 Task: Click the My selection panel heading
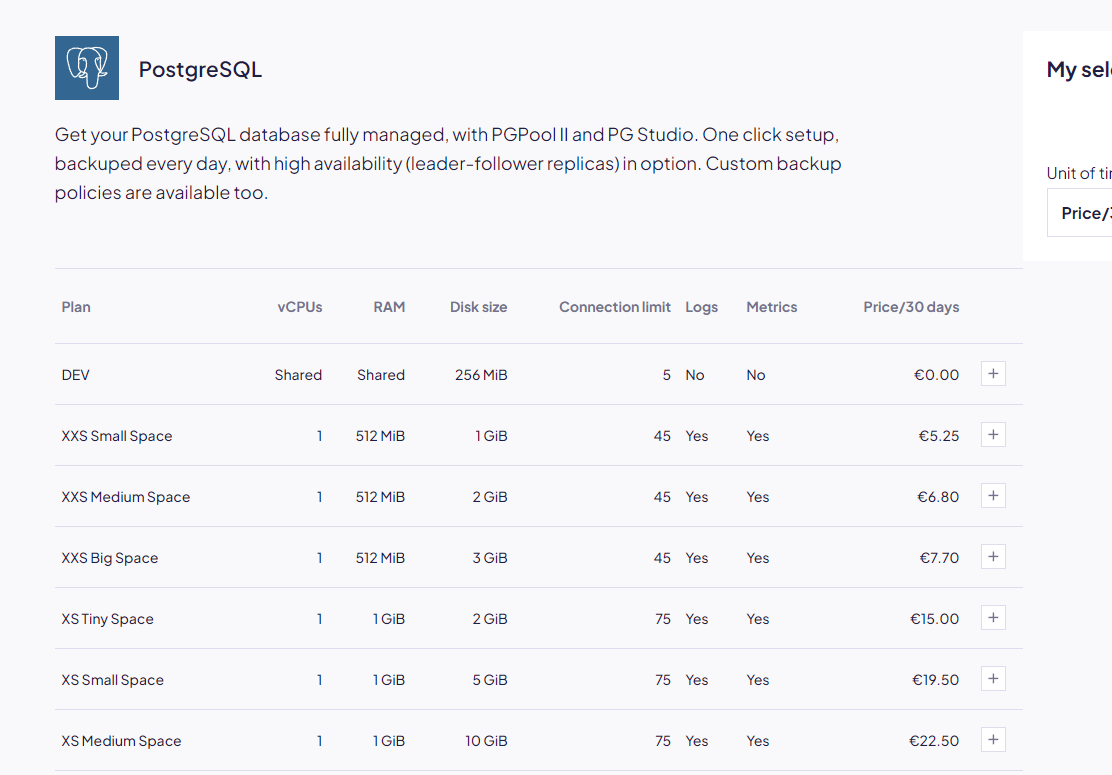1079,69
